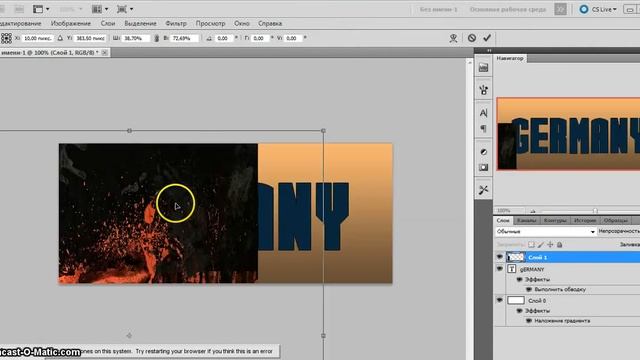Viewport: 640px width, 360px height.
Task: Click lock position cross icon
Action: point(550,244)
